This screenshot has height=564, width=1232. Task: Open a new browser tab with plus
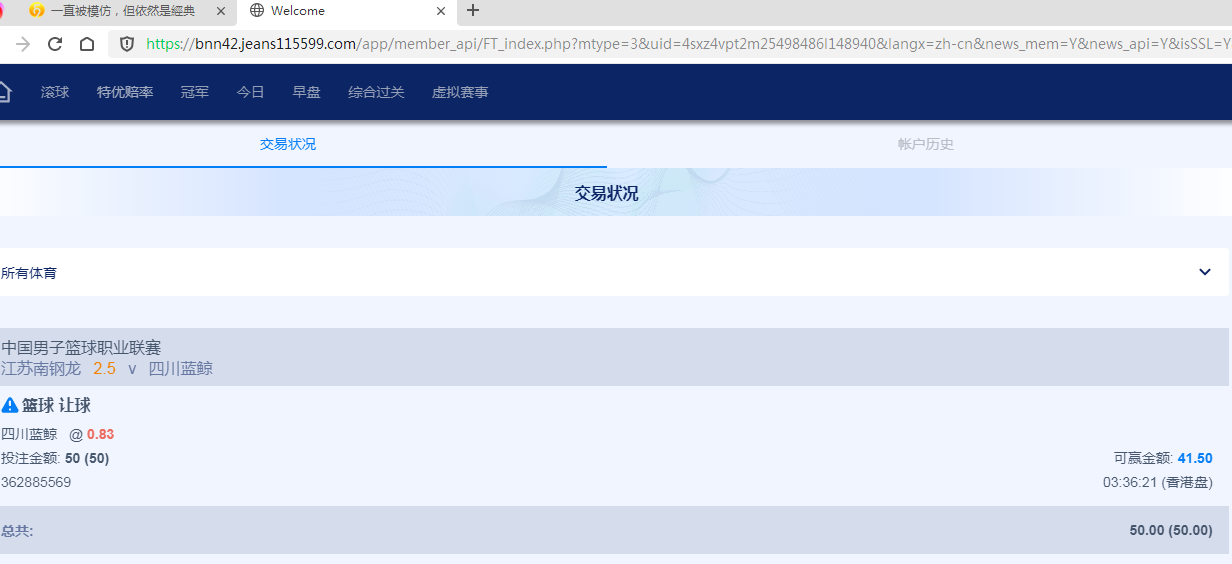pyautogui.click(x=473, y=11)
